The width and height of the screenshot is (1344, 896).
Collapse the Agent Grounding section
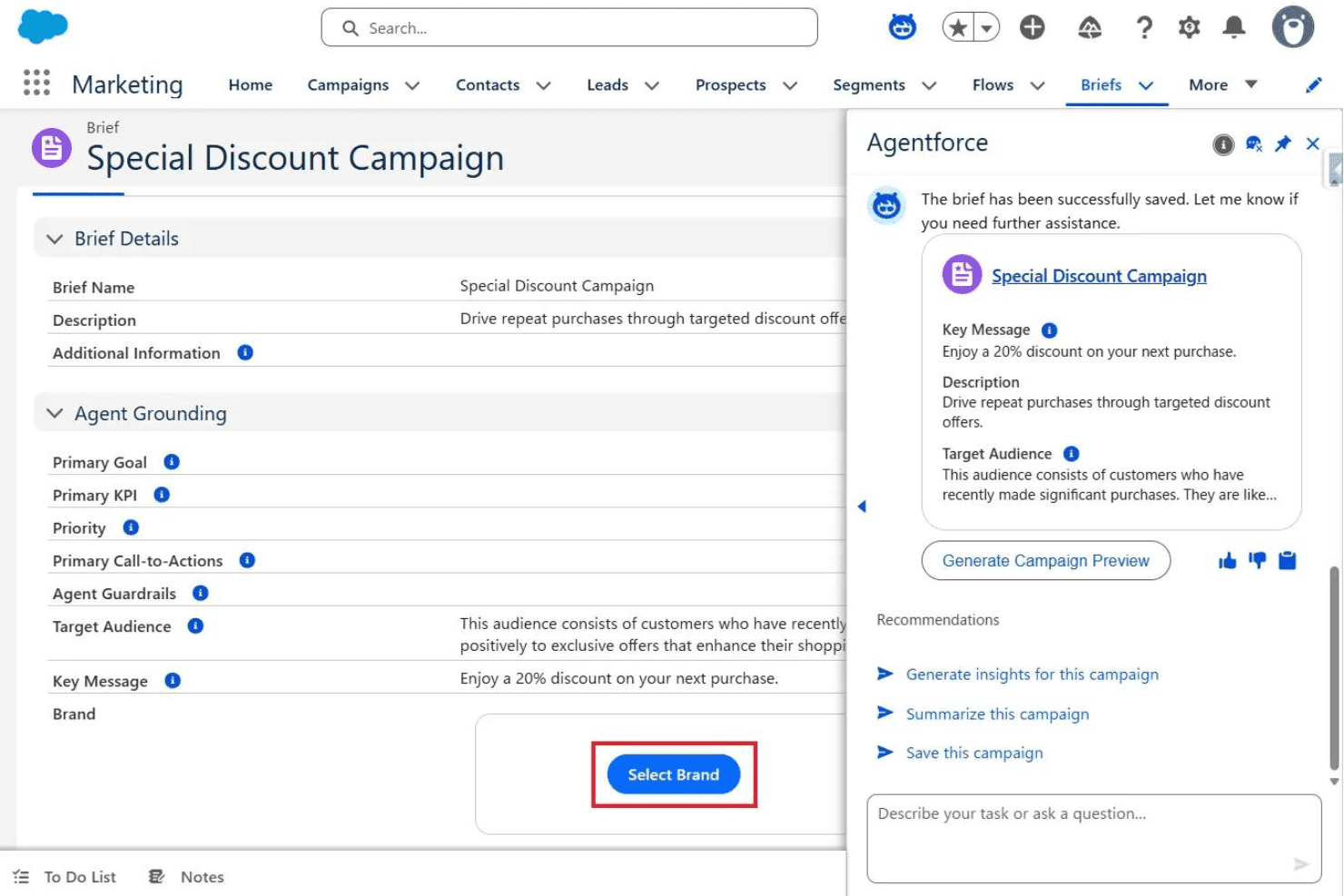click(x=54, y=414)
